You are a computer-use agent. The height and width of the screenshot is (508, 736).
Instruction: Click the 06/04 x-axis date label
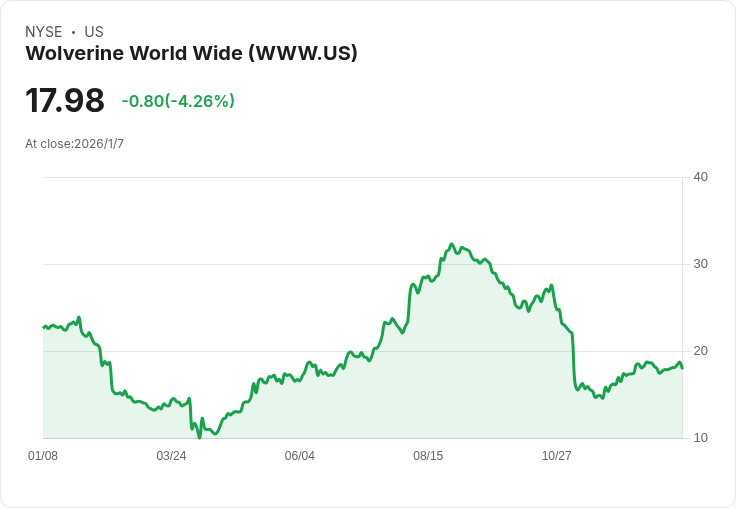tap(299, 455)
